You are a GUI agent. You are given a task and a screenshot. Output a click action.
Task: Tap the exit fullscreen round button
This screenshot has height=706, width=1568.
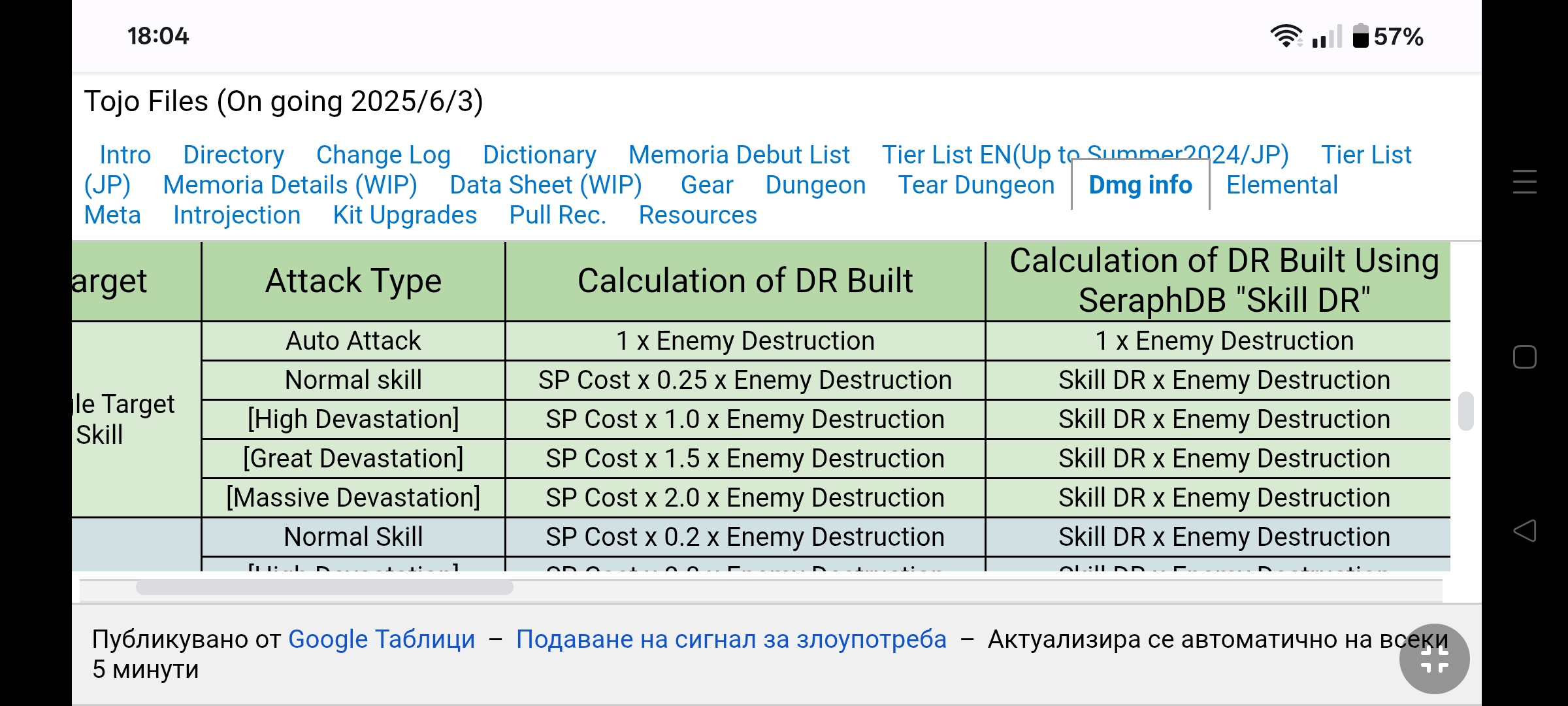pyautogui.click(x=1434, y=659)
